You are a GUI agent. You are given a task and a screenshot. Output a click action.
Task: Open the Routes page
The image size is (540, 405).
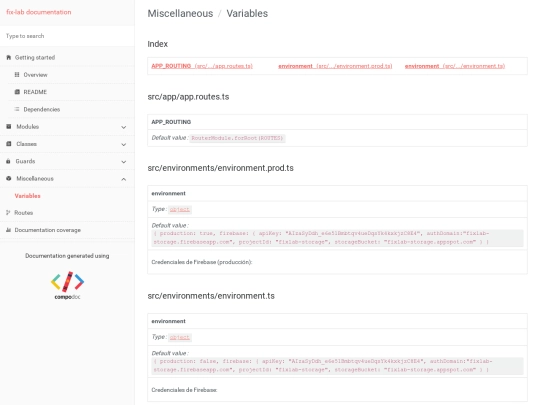pos(23,213)
